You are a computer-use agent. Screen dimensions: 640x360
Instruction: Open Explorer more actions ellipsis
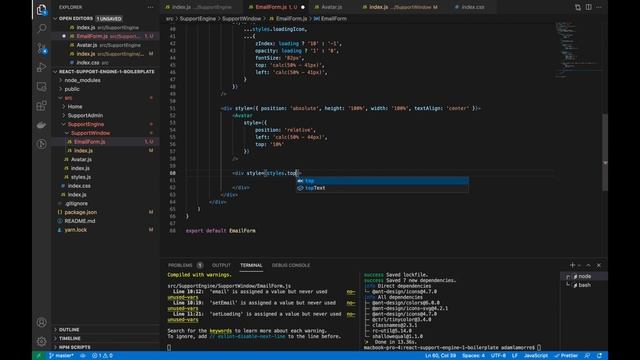pos(151,7)
